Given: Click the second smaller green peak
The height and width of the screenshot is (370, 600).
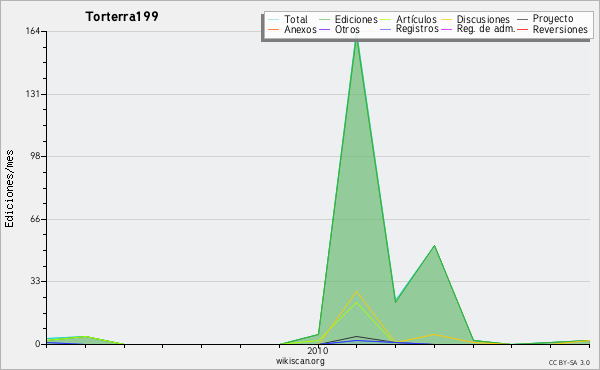Looking at the screenshot, I should click(434, 246).
